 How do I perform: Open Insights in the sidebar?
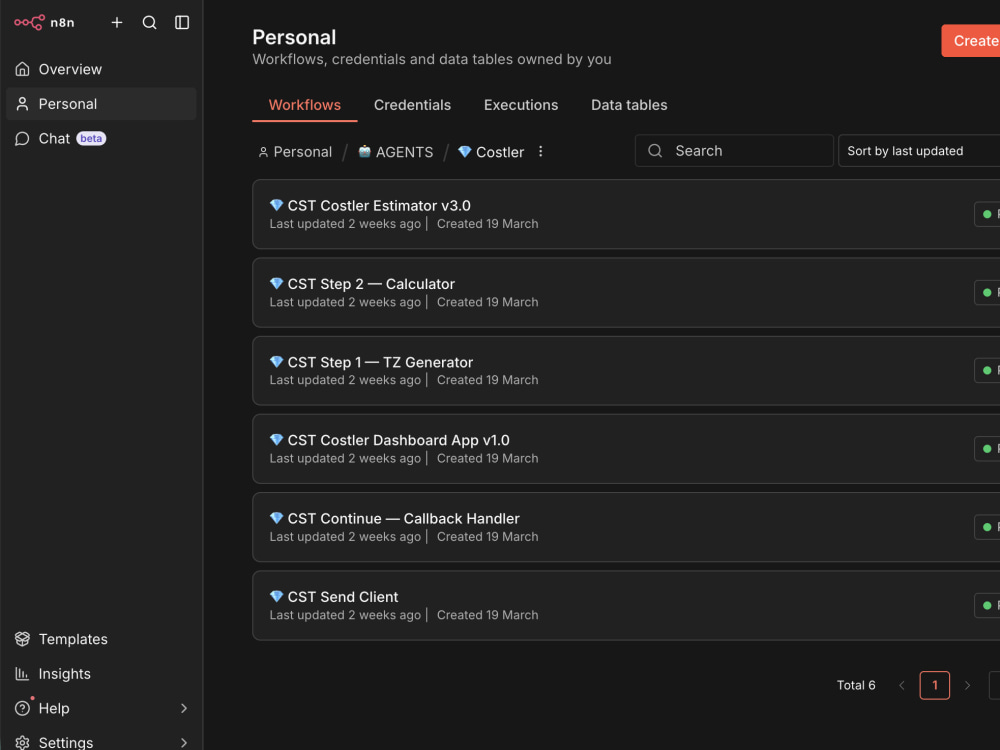(101, 673)
